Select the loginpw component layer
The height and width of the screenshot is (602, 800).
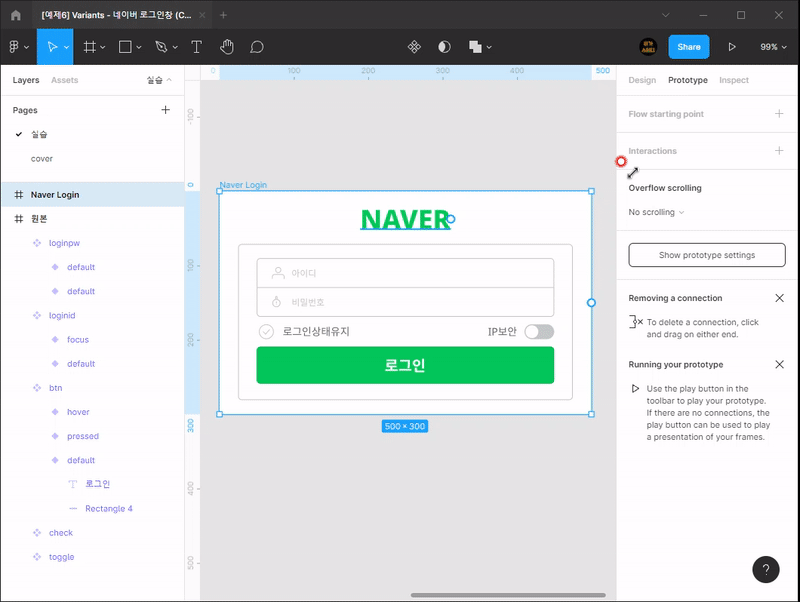tap(92, 243)
